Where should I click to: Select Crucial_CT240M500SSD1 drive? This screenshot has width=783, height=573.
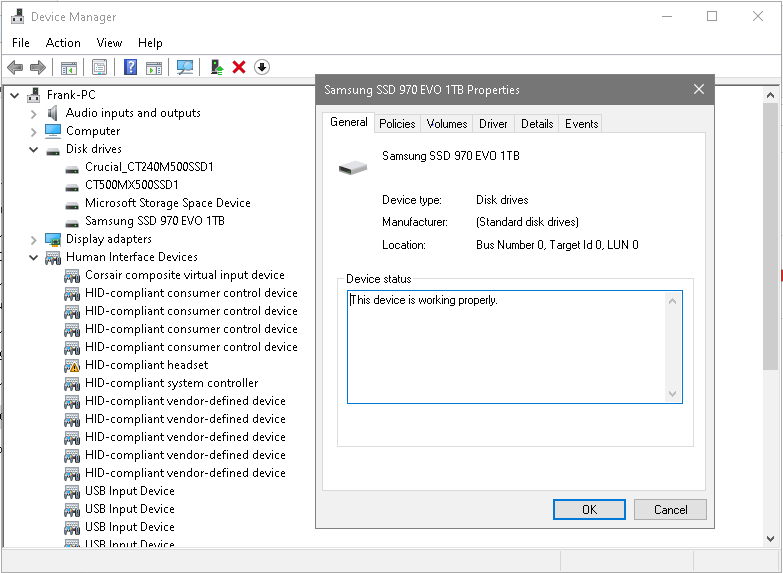pyautogui.click(x=149, y=167)
